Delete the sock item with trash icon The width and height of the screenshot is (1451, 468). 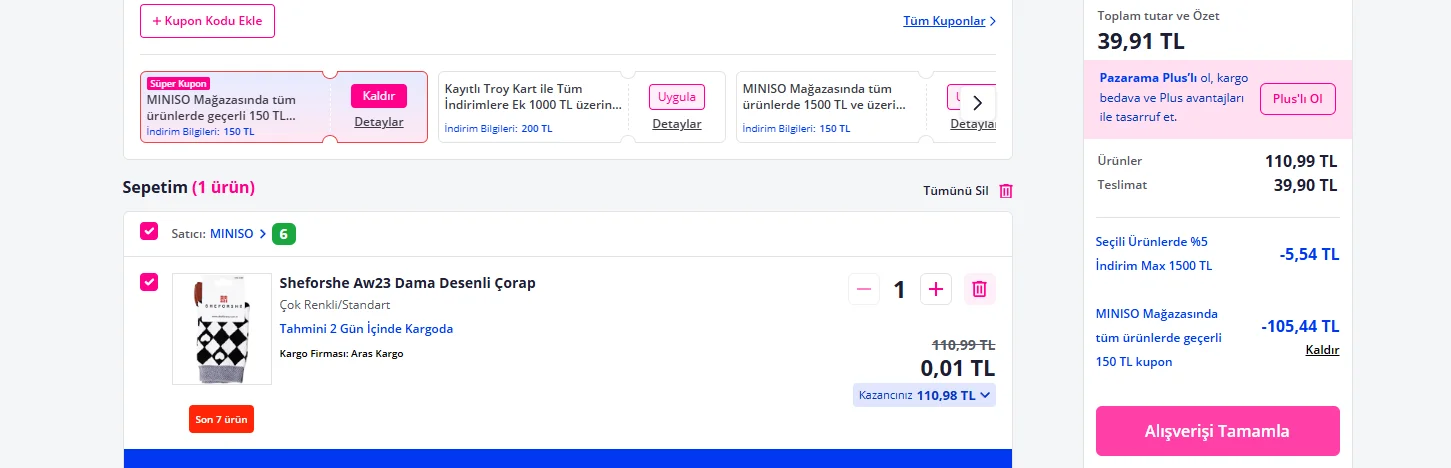pyautogui.click(x=980, y=289)
